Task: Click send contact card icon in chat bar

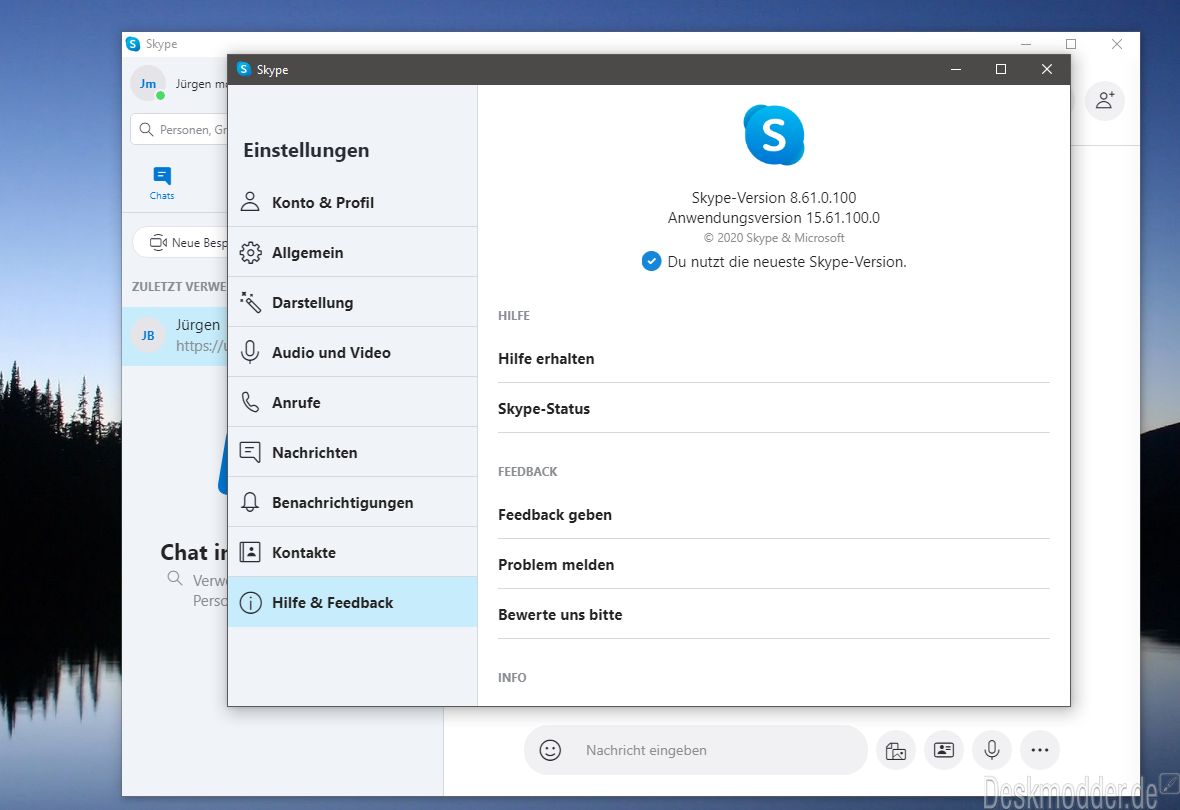Action: click(x=944, y=750)
